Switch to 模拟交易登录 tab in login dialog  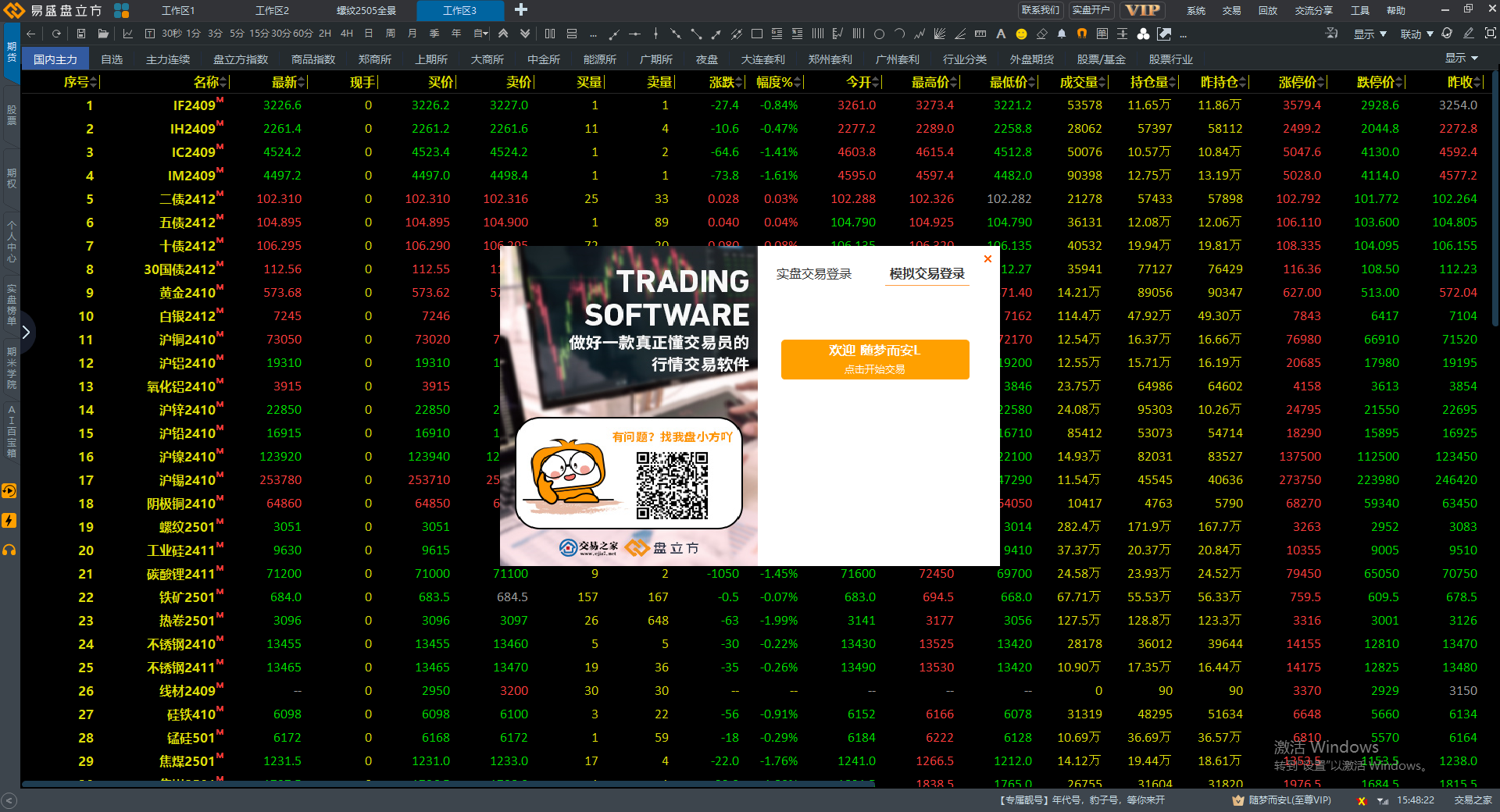(x=927, y=274)
